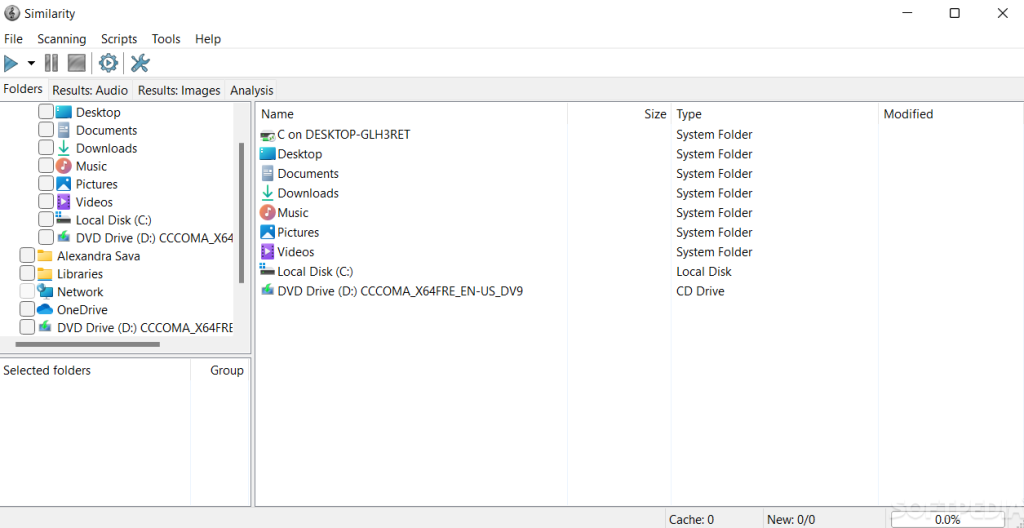Open the dropdown arrow beside the play button
1024x528 pixels.
(x=31, y=64)
